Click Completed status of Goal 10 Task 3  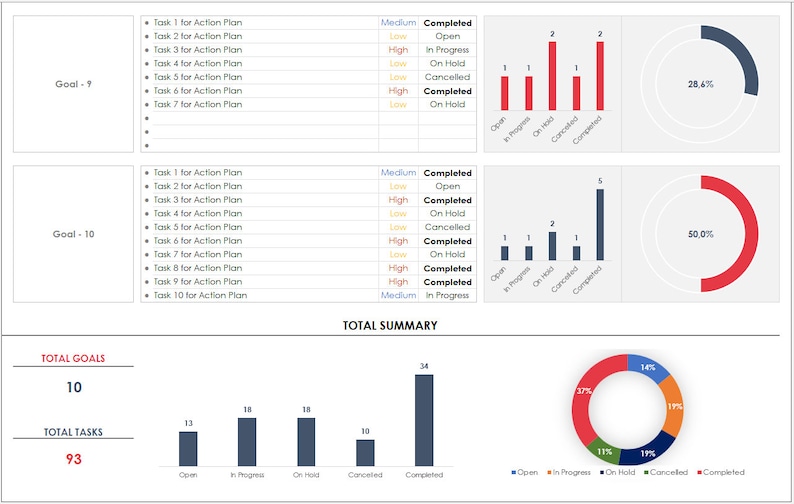(x=448, y=200)
